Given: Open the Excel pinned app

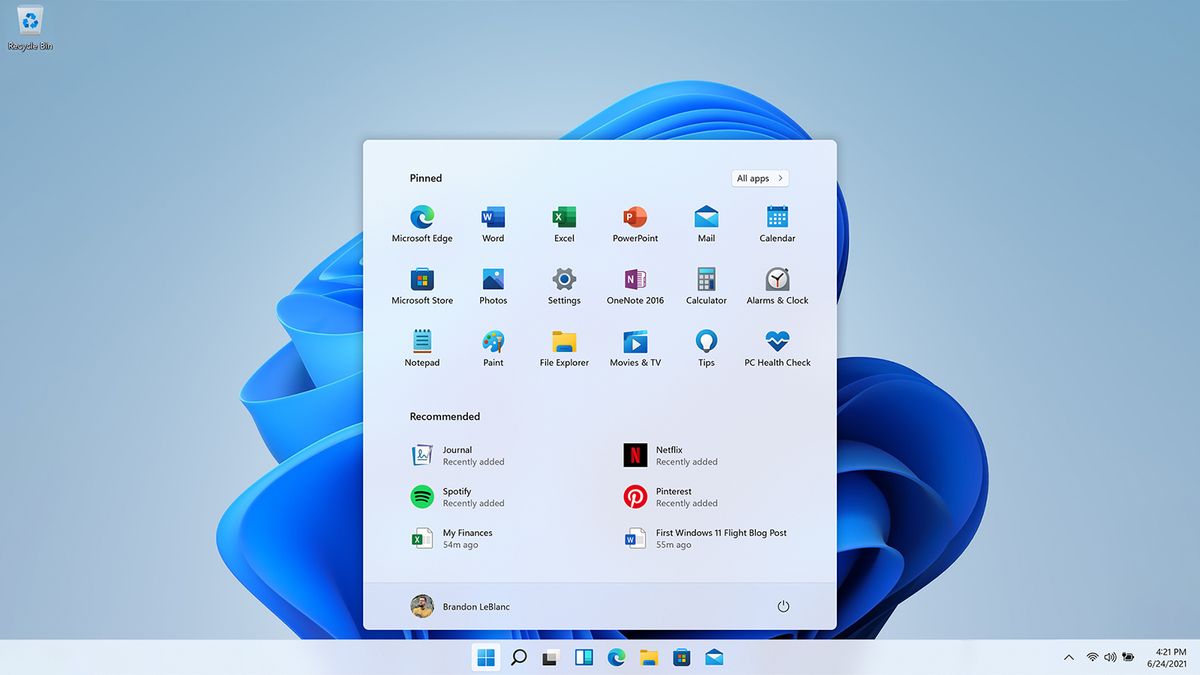Looking at the screenshot, I should pyautogui.click(x=564, y=218).
